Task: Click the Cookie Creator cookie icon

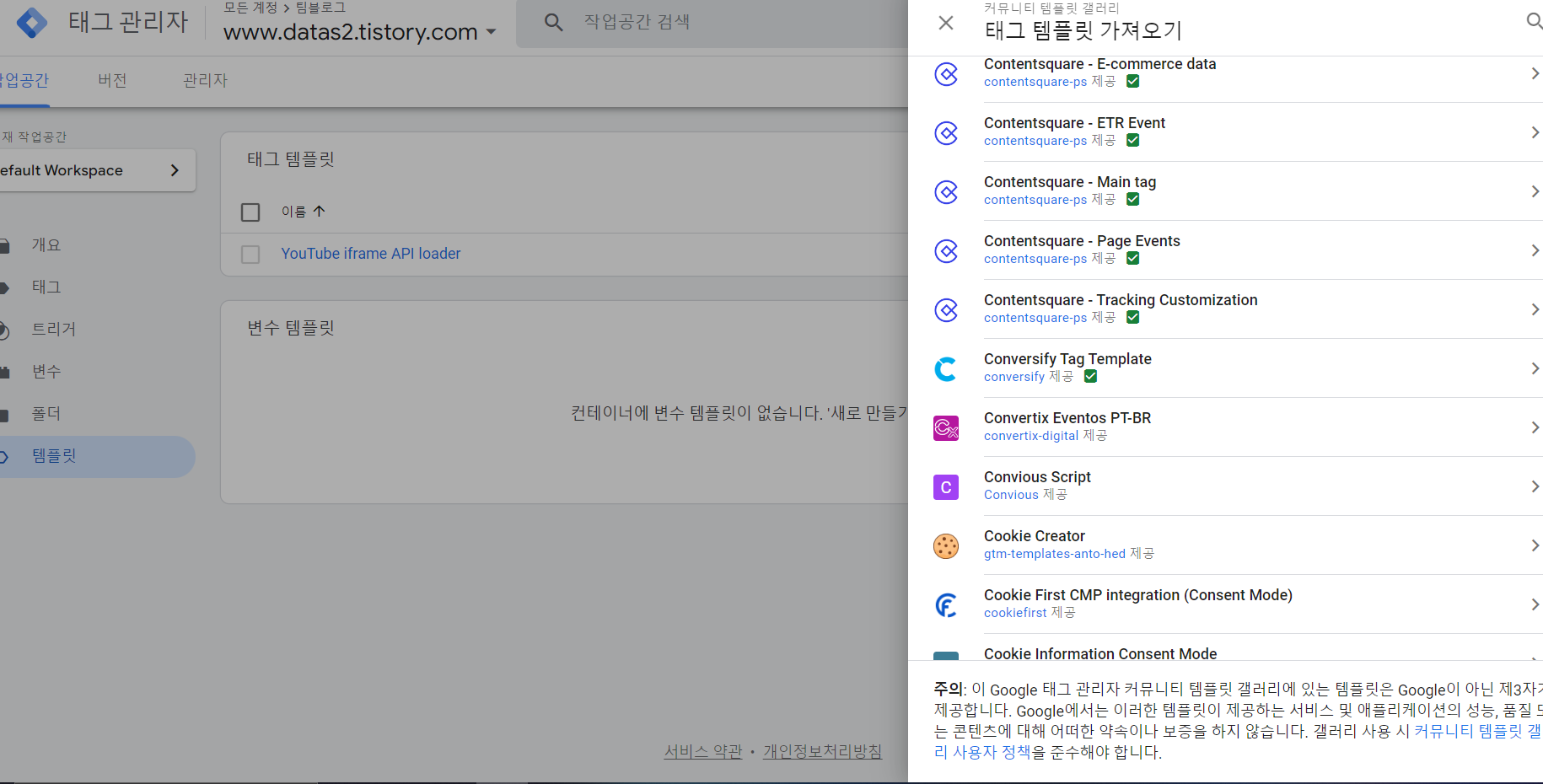Action: (946, 546)
